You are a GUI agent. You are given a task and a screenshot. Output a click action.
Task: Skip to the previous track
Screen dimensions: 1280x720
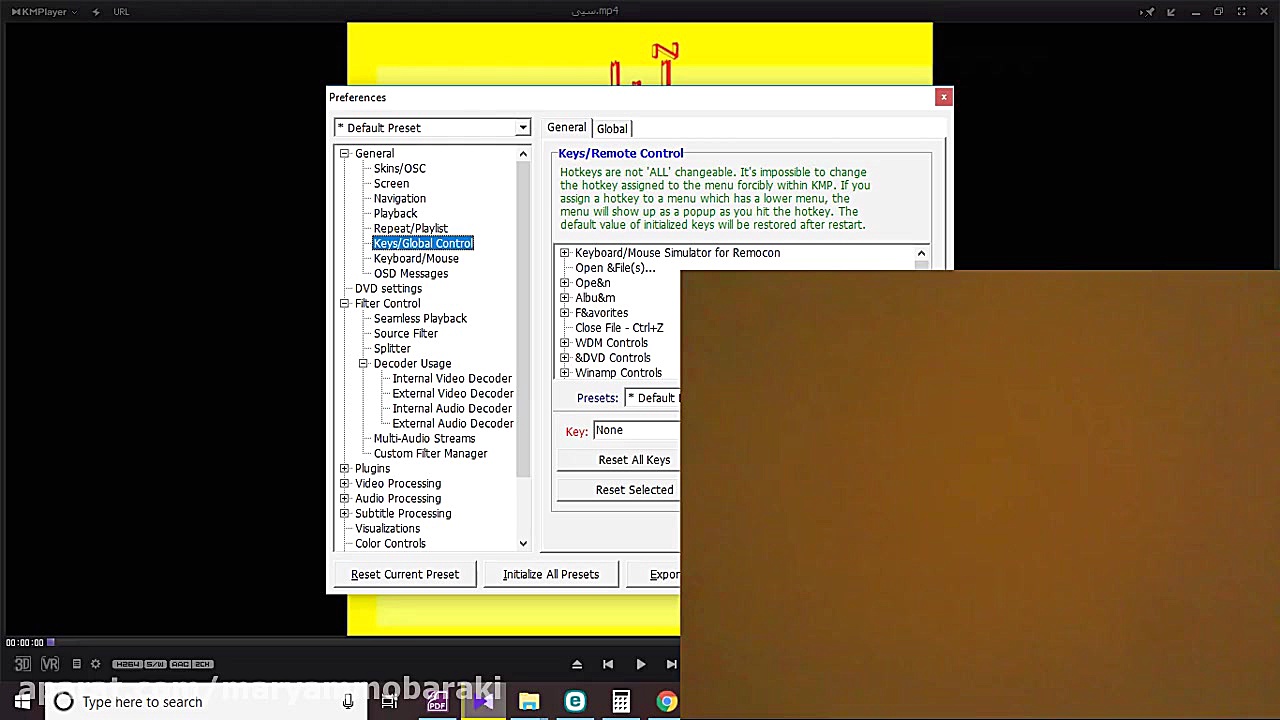(608, 664)
